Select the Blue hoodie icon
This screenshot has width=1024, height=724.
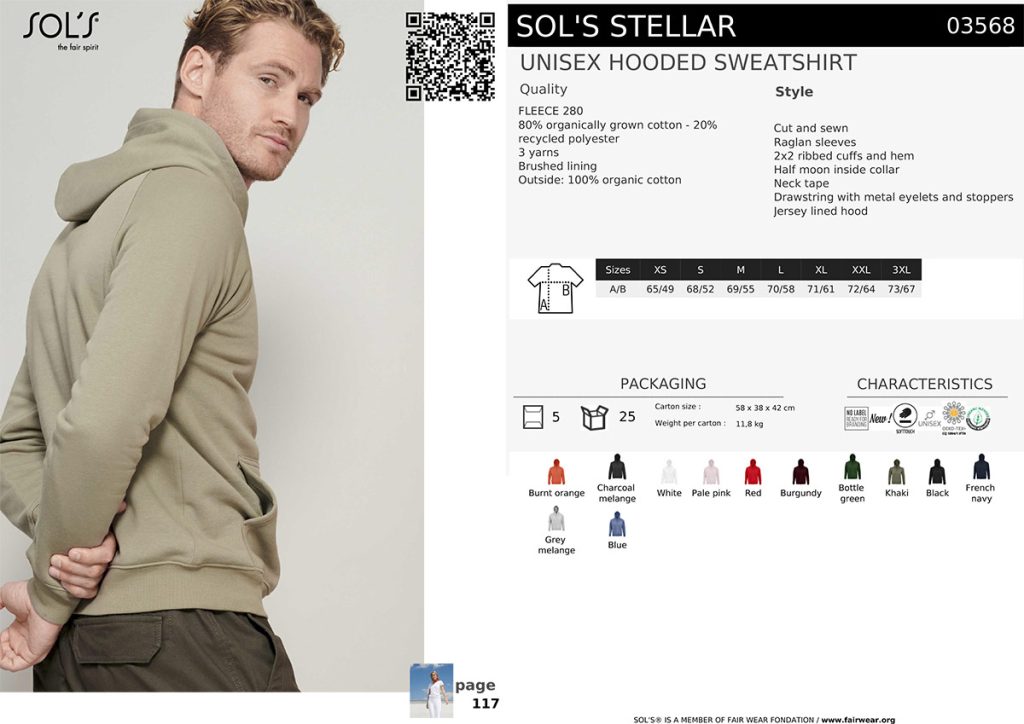pos(617,524)
